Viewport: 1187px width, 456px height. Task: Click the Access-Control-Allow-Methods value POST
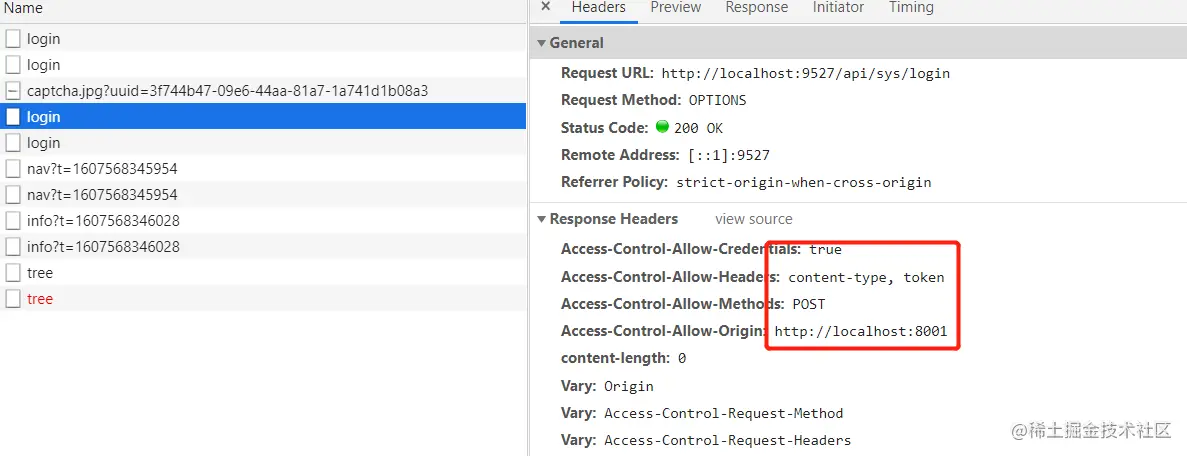pyautogui.click(x=808, y=305)
